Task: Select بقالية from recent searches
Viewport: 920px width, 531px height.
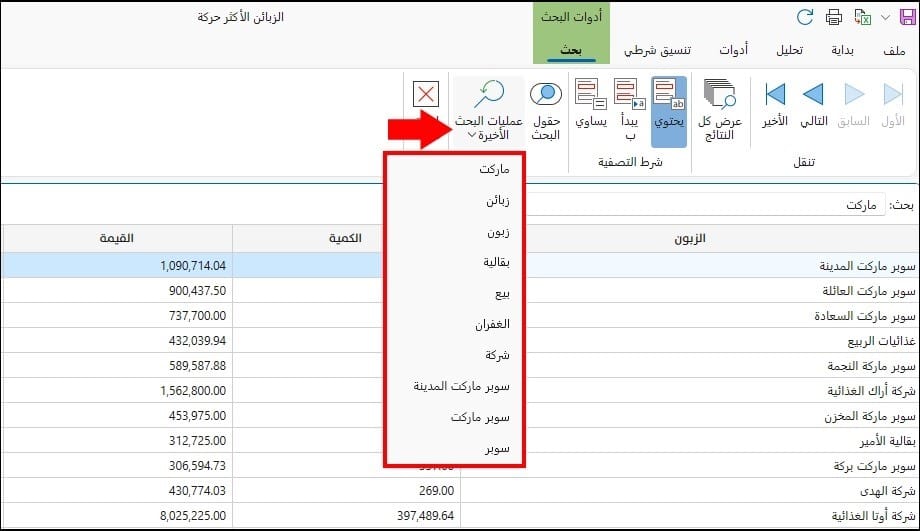Action: click(455, 262)
